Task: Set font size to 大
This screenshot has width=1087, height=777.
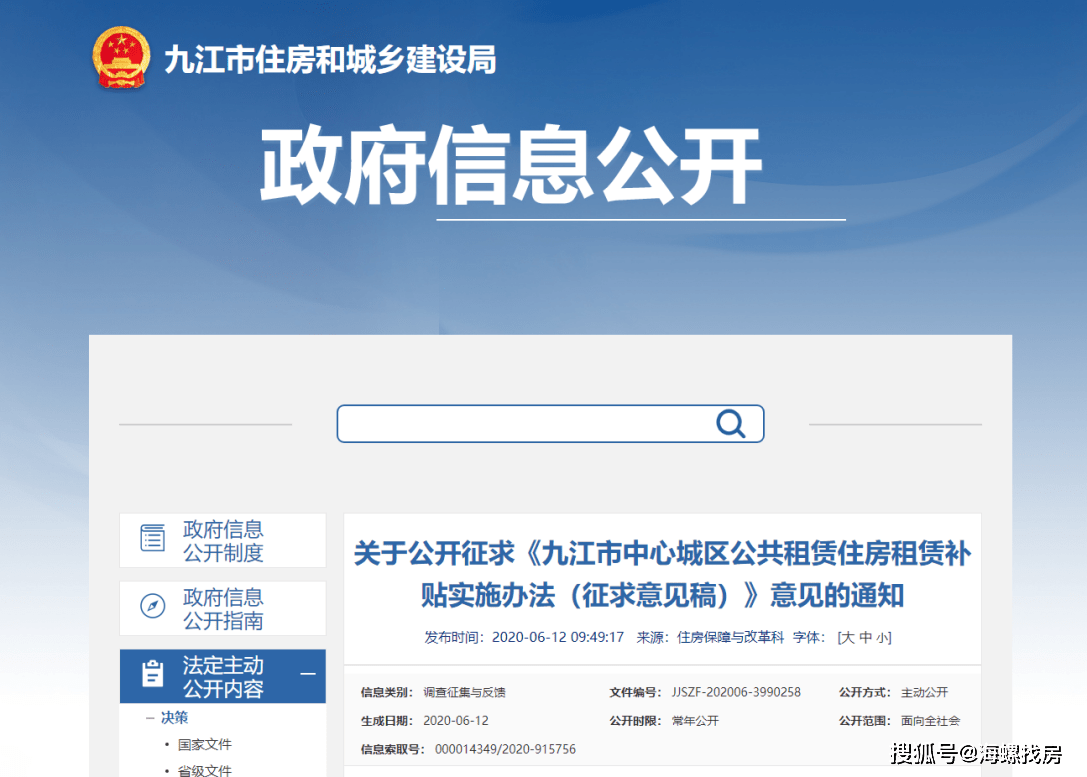Action: click(x=848, y=638)
